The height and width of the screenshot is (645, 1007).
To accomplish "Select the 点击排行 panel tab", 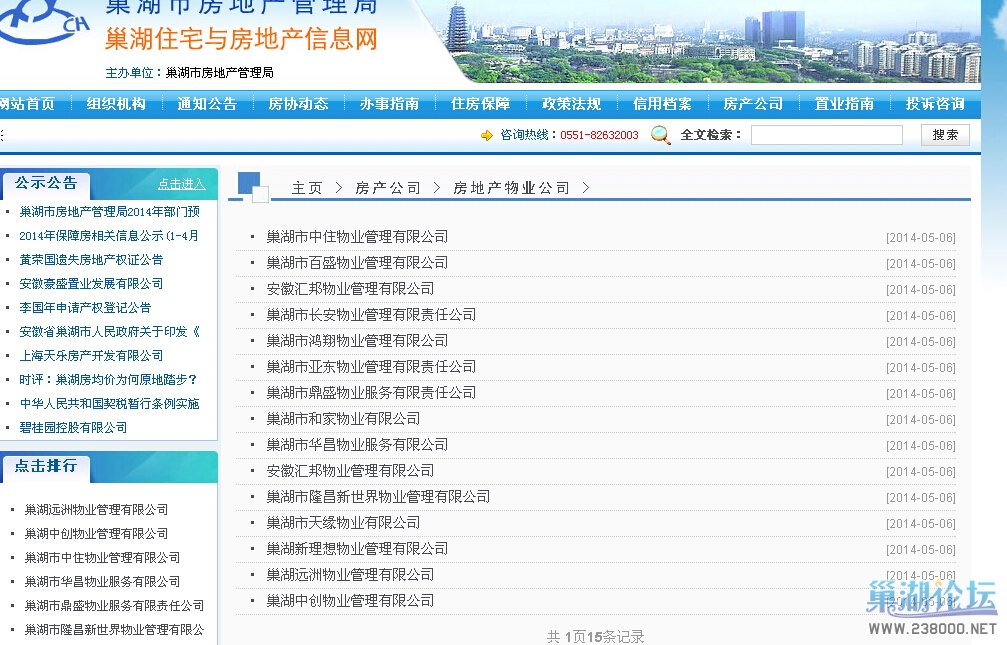I will point(46,467).
